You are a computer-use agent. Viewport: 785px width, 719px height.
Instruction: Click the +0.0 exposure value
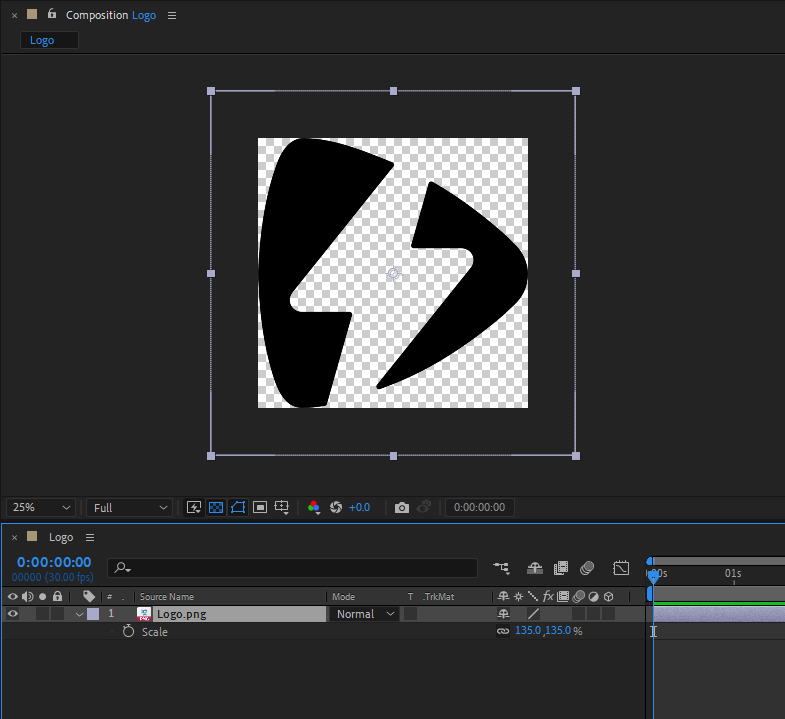(359, 507)
